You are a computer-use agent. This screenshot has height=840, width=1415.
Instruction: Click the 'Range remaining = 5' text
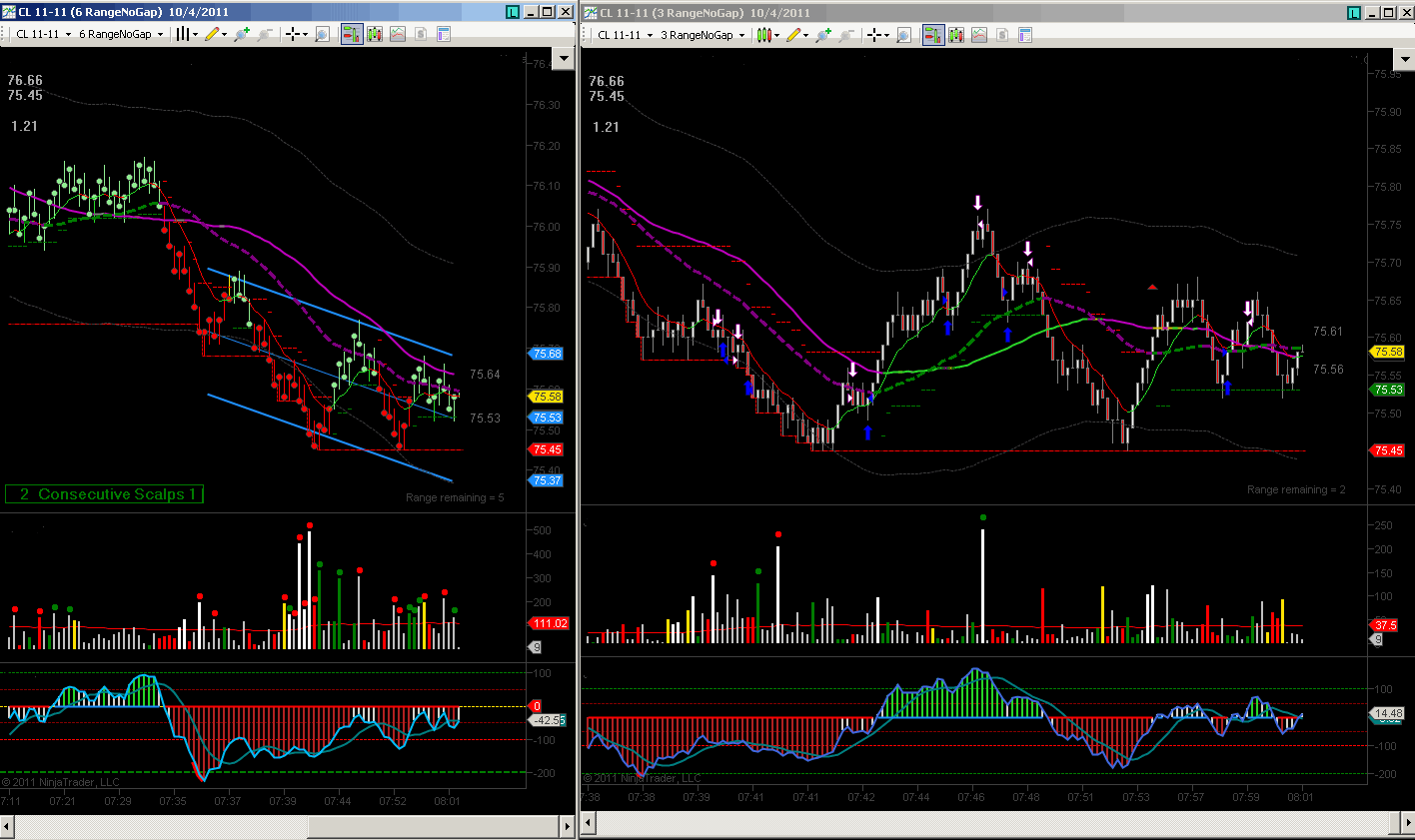(455, 497)
